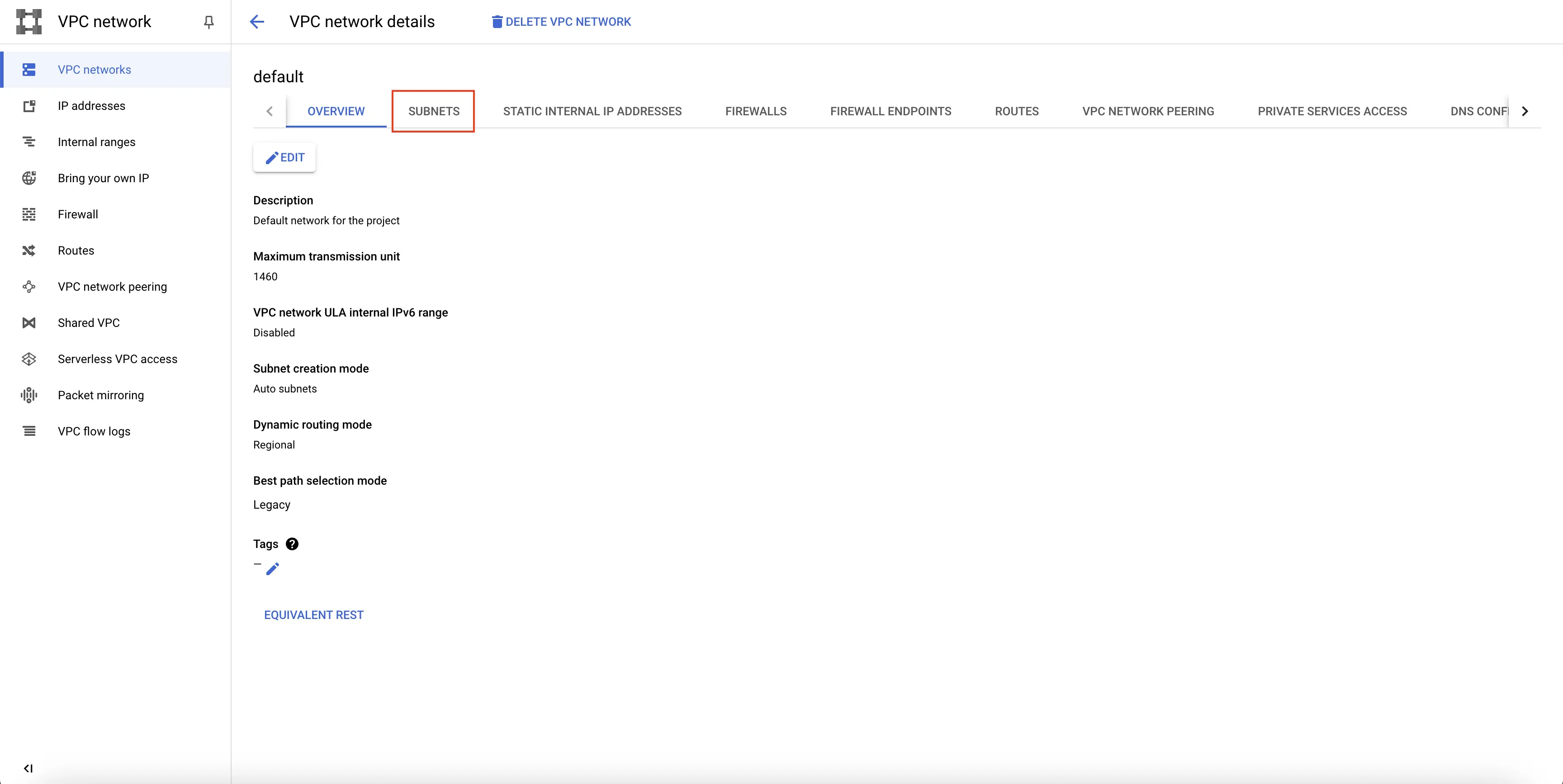This screenshot has width=1563, height=784.
Task: Open the VPC Network Peering tab
Action: [x=1148, y=111]
